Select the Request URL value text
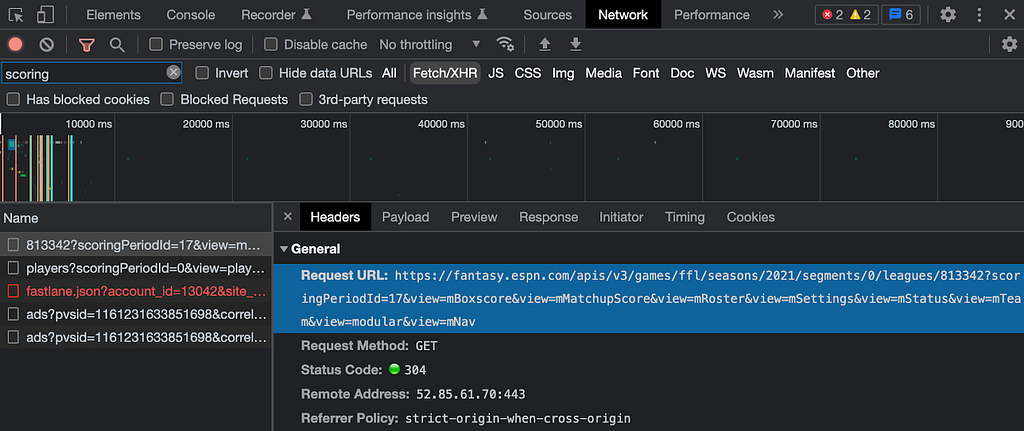The image size is (1024, 431). coord(661,298)
